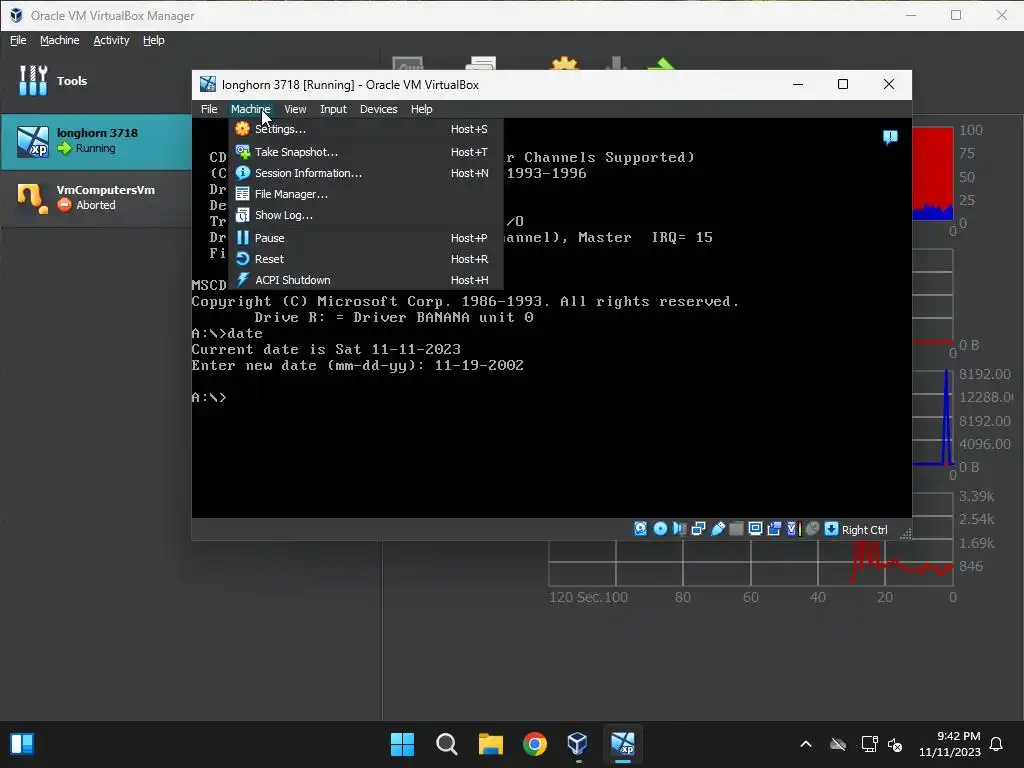Screen dimensions: 1024x768
Task: Maximize the longhorn 3718 VM window
Action: click(x=843, y=84)
